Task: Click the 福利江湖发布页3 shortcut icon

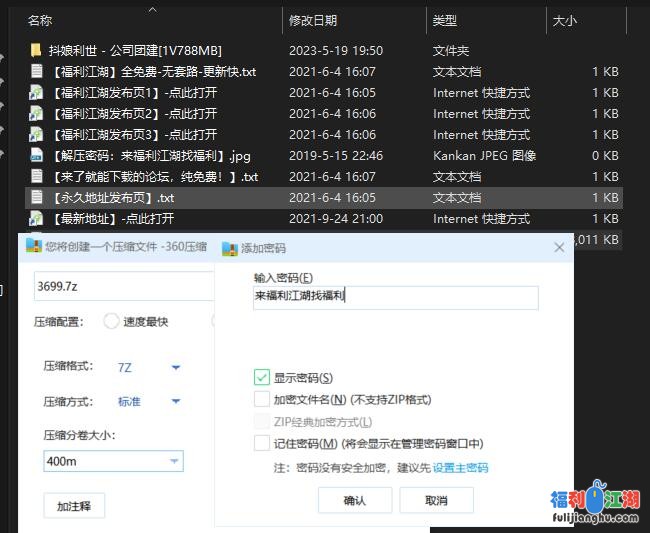Action: [36, 135]
